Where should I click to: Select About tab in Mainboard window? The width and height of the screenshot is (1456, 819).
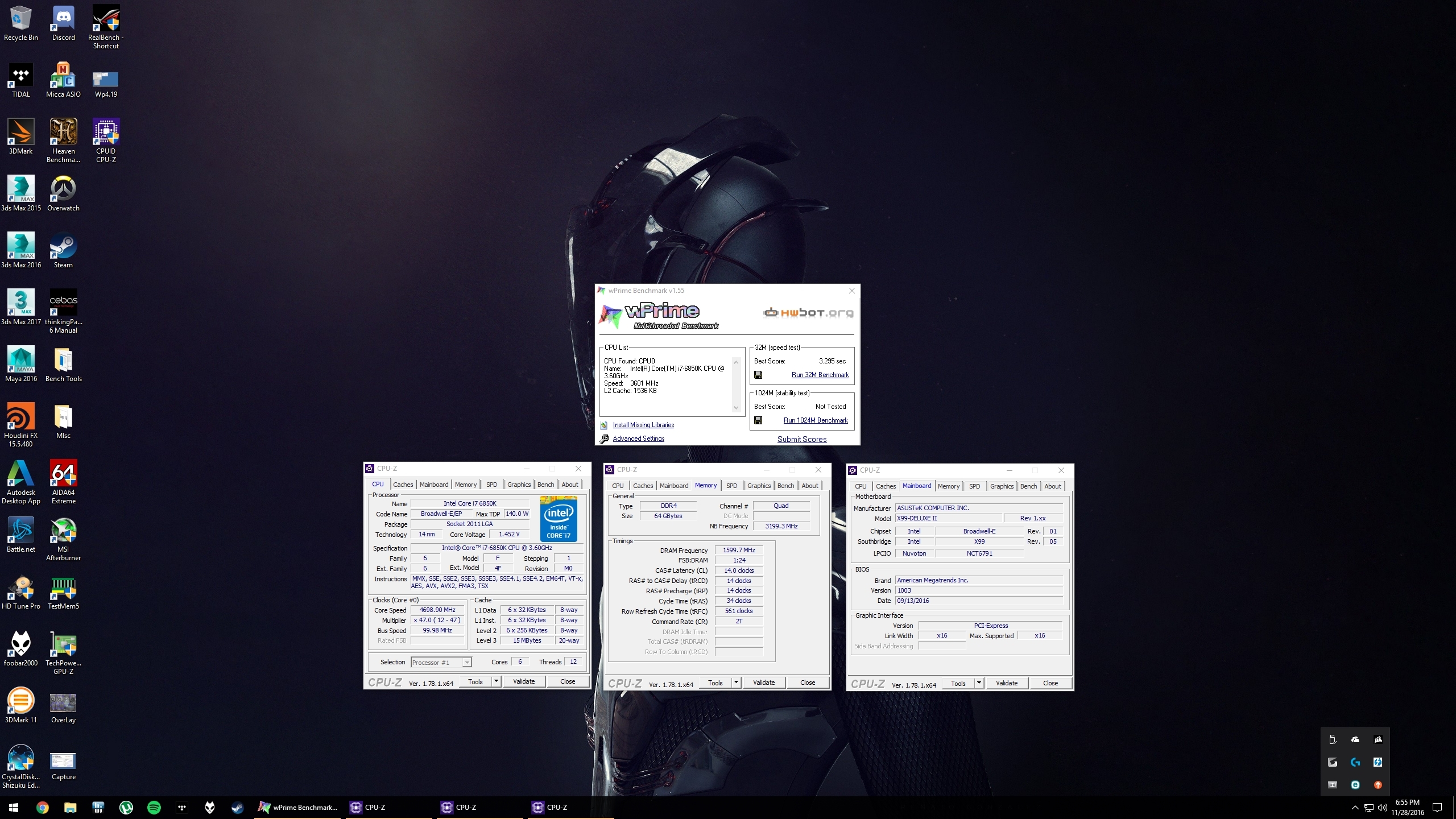click(1052, 486)
